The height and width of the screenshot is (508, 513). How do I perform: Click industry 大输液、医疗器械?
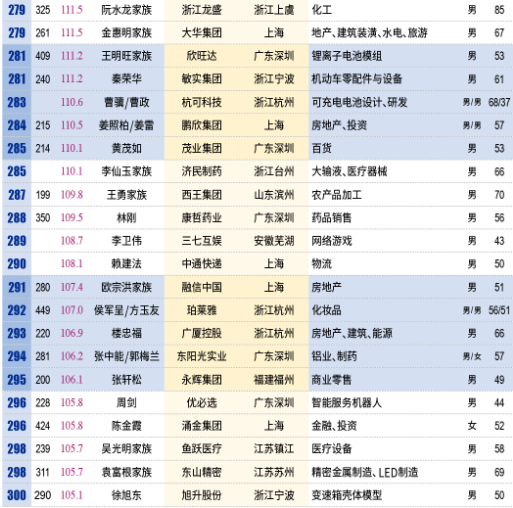click(349, 172)
